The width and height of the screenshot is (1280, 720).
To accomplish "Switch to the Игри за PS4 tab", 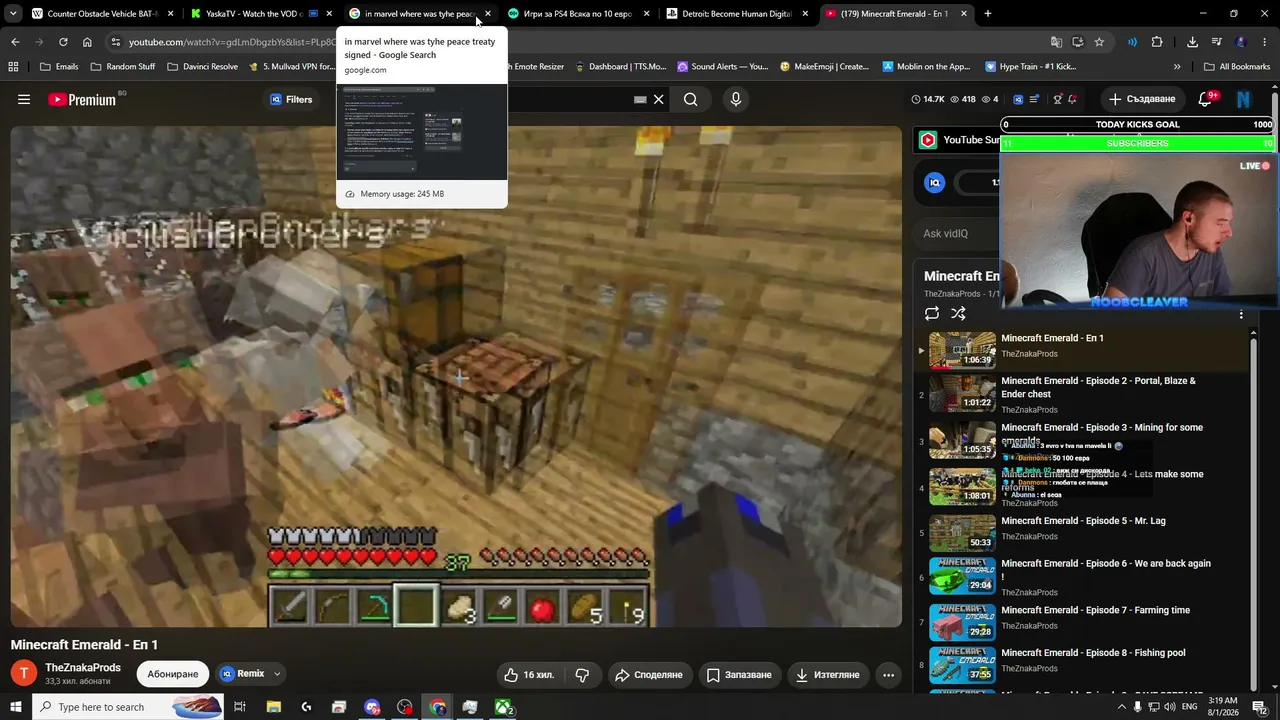I will click(x=578, y=14).
